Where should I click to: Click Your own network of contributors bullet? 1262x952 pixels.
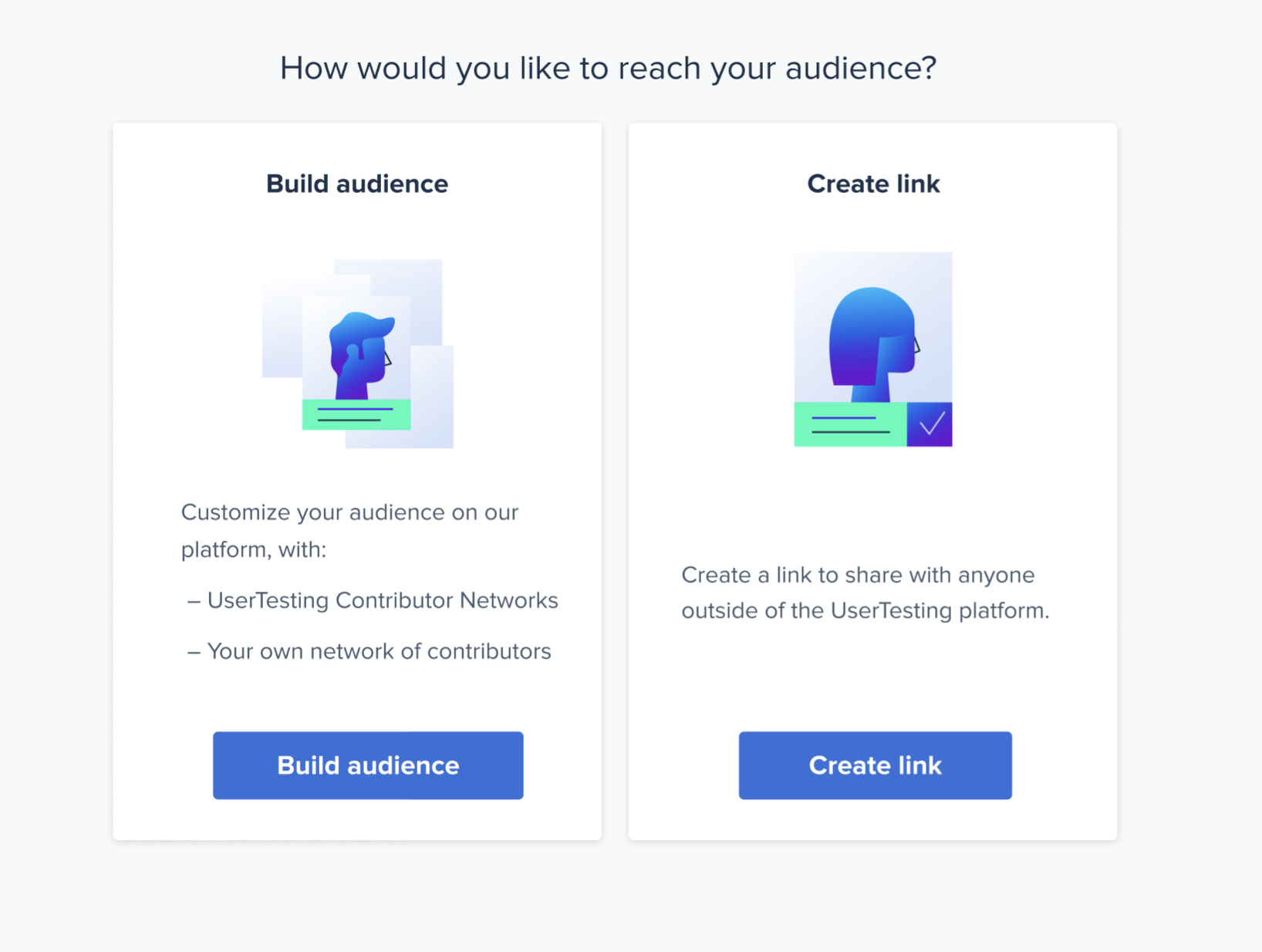pyautogui.click(x=369, y=651)
